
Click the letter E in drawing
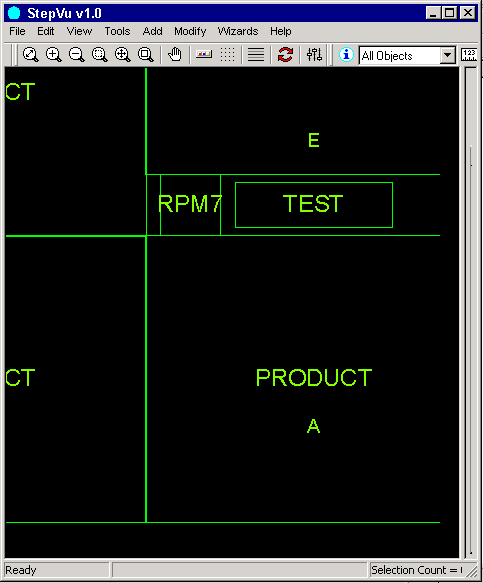point(313,140)
